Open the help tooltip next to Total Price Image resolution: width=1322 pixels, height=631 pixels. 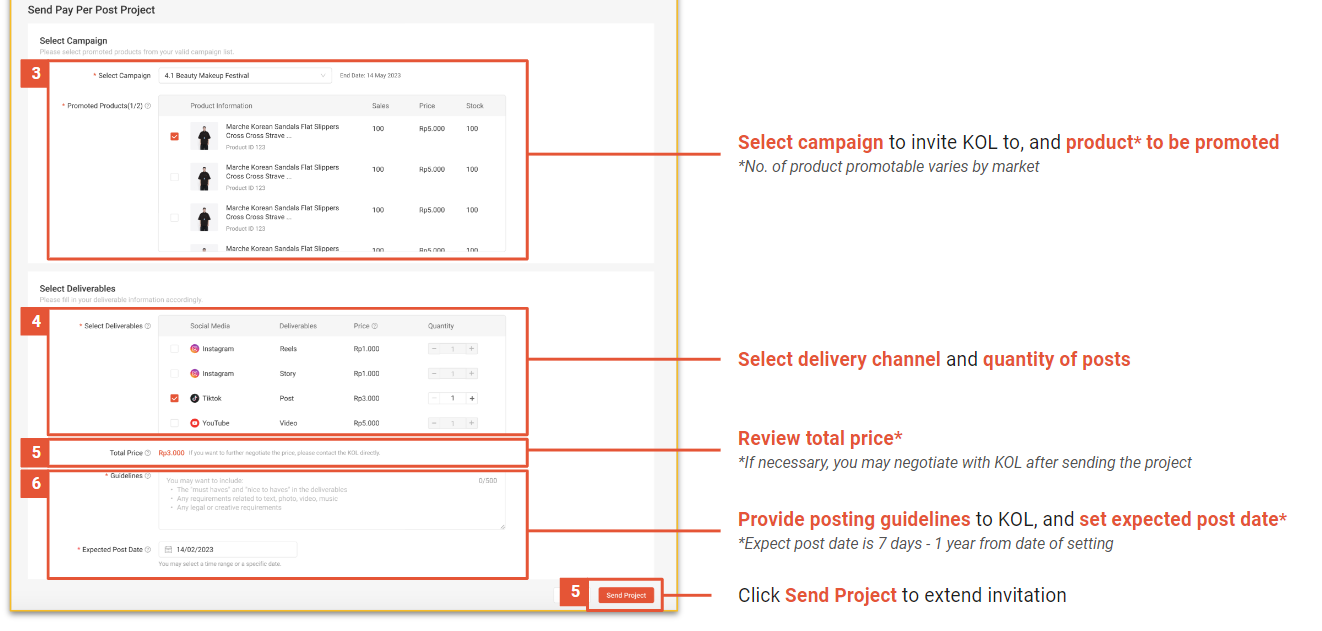coord(148,451)
